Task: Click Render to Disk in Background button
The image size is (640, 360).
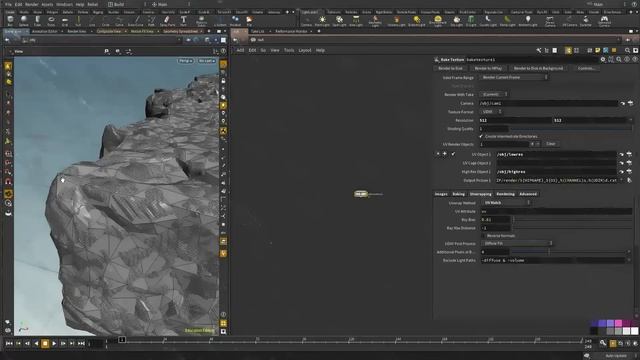Action: click(x=538, y=68)
